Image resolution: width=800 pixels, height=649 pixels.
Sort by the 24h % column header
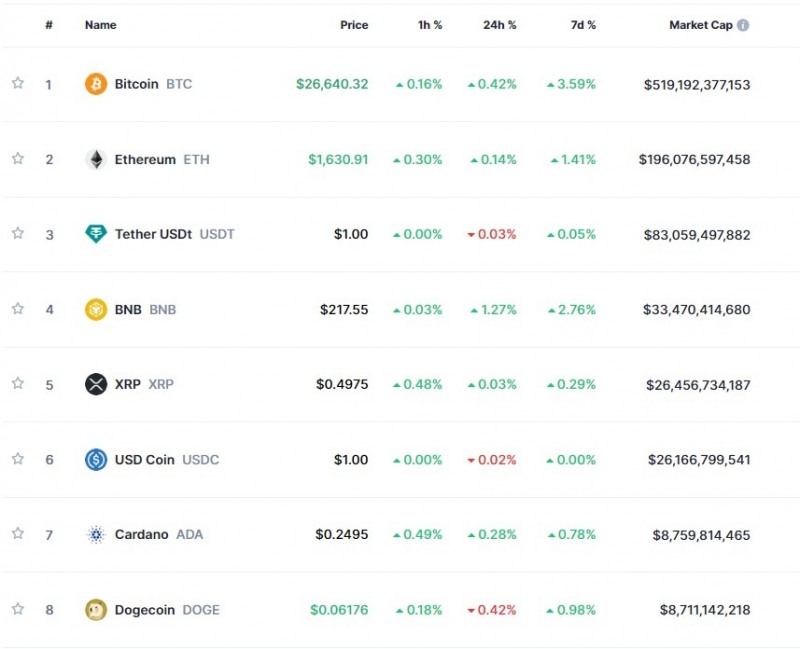pyautogui.click(x=501, y=25)
